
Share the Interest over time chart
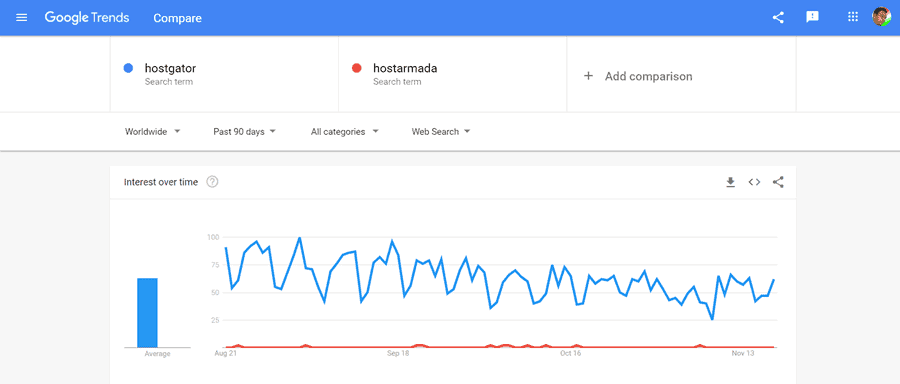778,183
